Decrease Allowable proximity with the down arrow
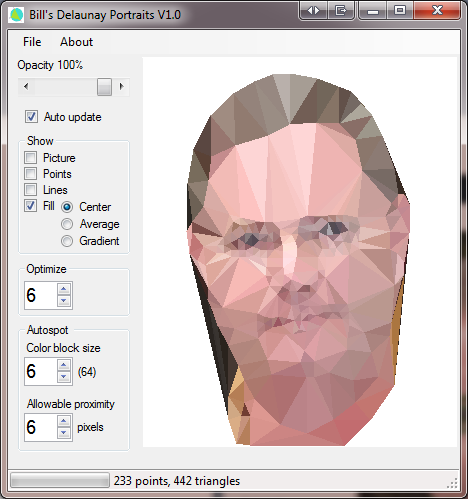The image size is (468, 499). coord(64,433)
